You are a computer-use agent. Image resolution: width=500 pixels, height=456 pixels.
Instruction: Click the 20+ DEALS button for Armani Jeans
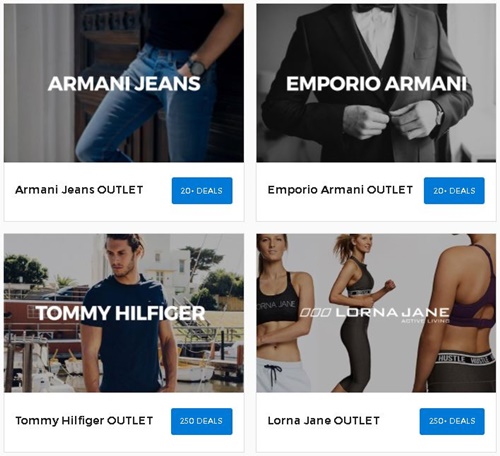[202, 191]
